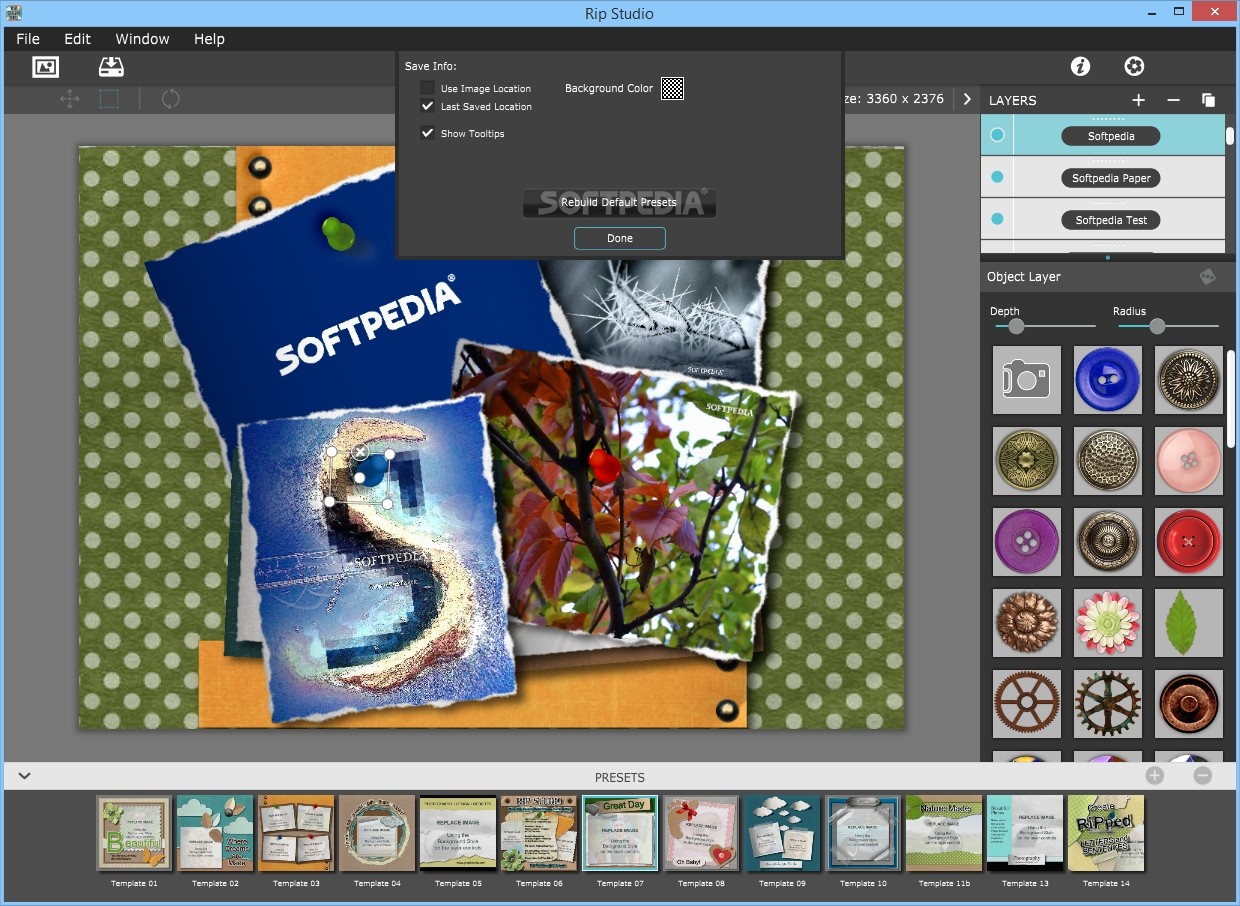Choose the green leaf object
This screenshot has width=1240, height=906.
[x=1189, y=623]
